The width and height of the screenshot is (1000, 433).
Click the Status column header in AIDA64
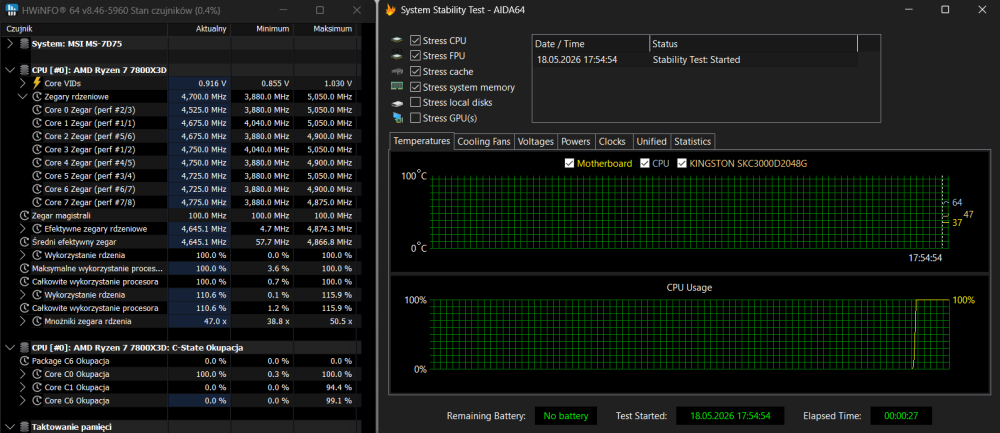click(x=754, y=44)
